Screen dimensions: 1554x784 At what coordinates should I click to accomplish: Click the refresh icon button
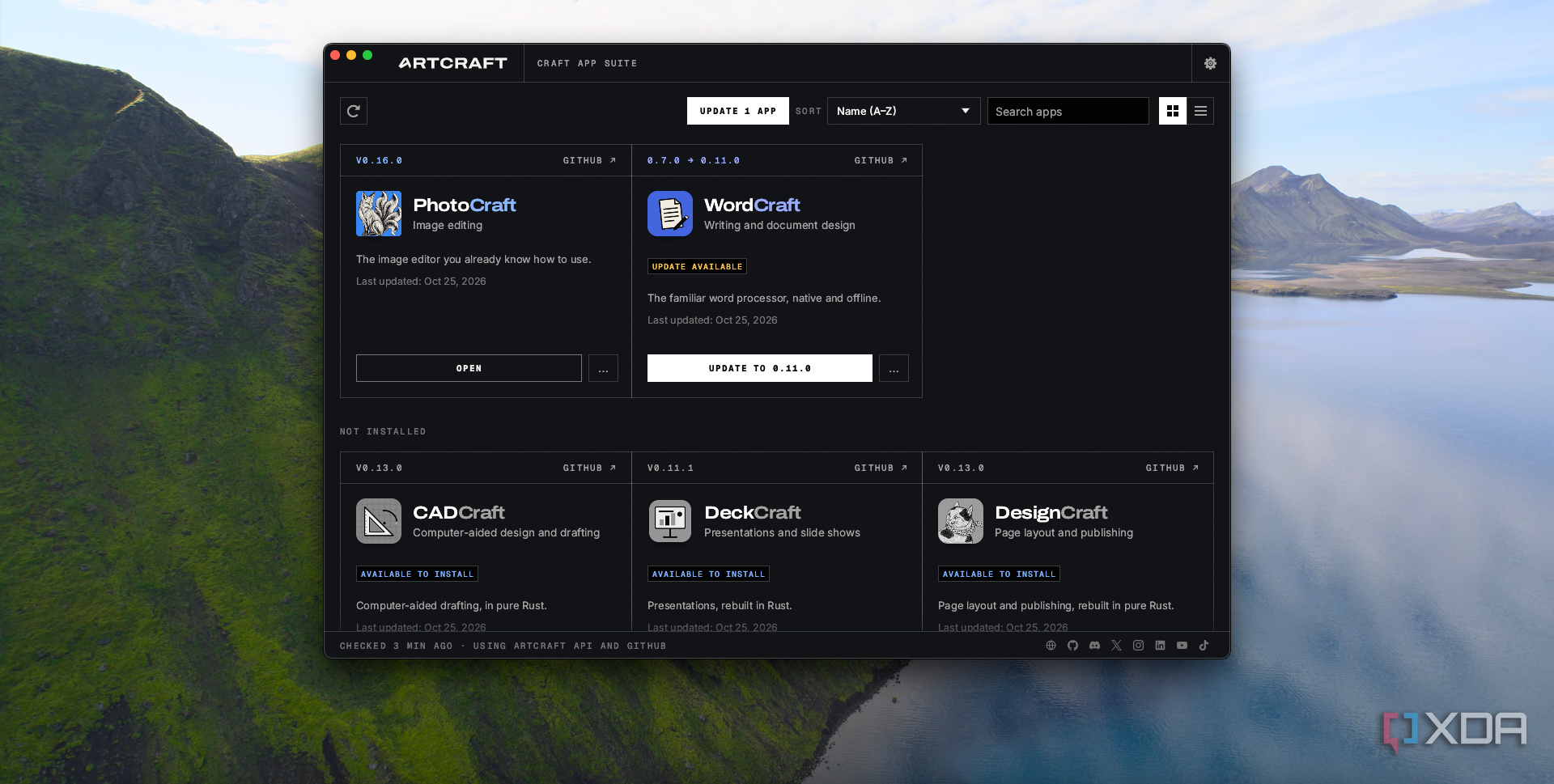(x=354, y=111)
